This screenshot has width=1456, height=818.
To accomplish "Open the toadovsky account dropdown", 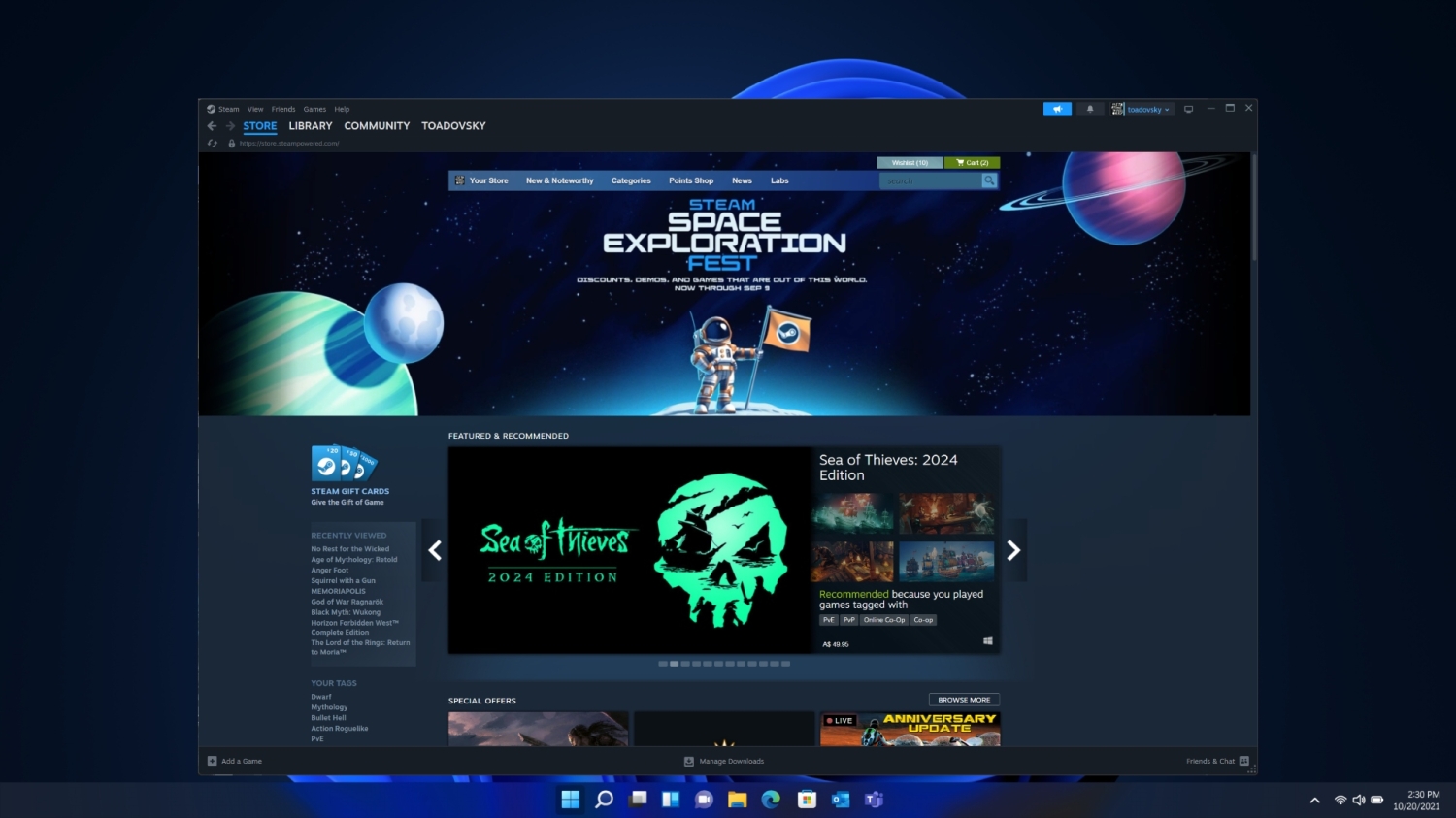I will coord(1146,109).
